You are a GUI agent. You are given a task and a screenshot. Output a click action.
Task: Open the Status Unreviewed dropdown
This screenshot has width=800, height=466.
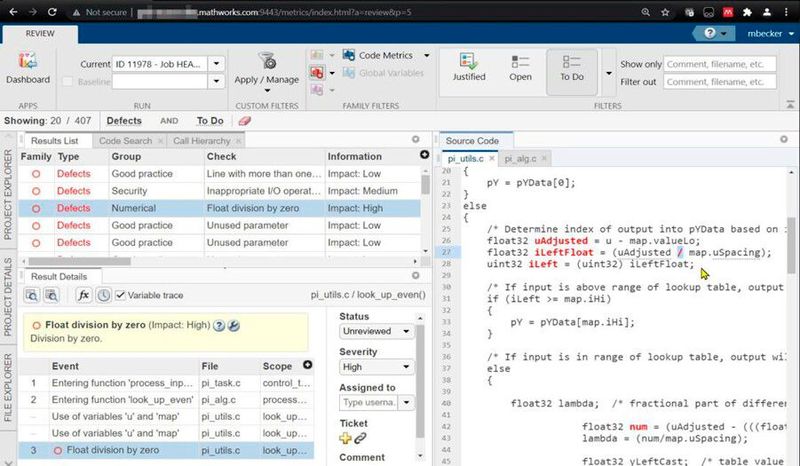click(x=376, y=331)
